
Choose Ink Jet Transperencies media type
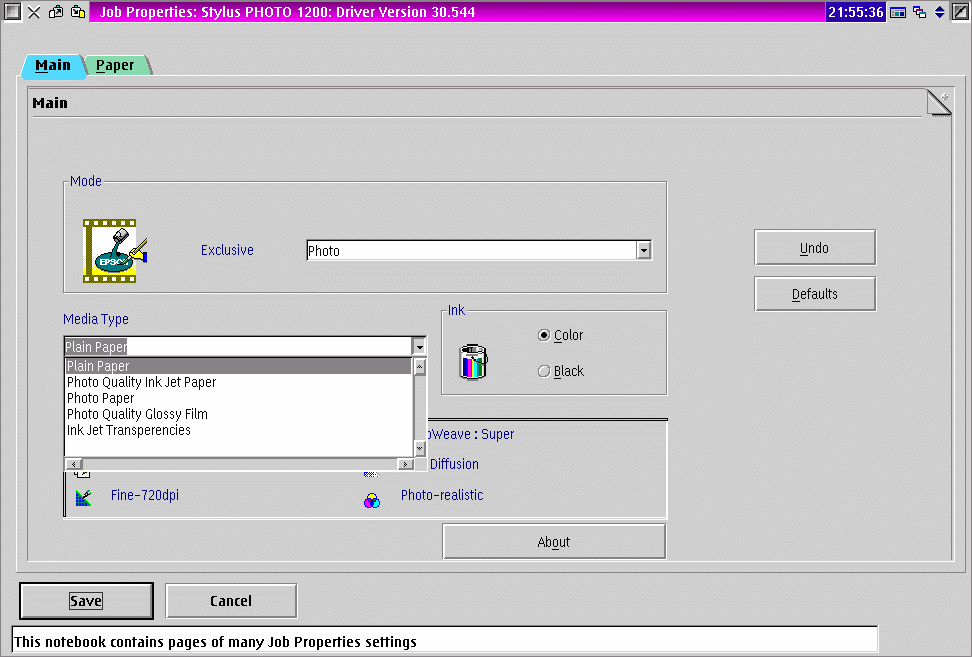click(x=238, y=430)
